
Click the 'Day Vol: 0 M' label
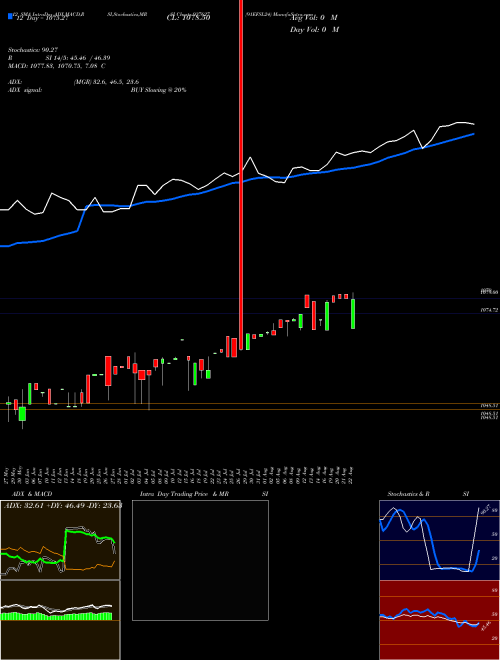314,30
